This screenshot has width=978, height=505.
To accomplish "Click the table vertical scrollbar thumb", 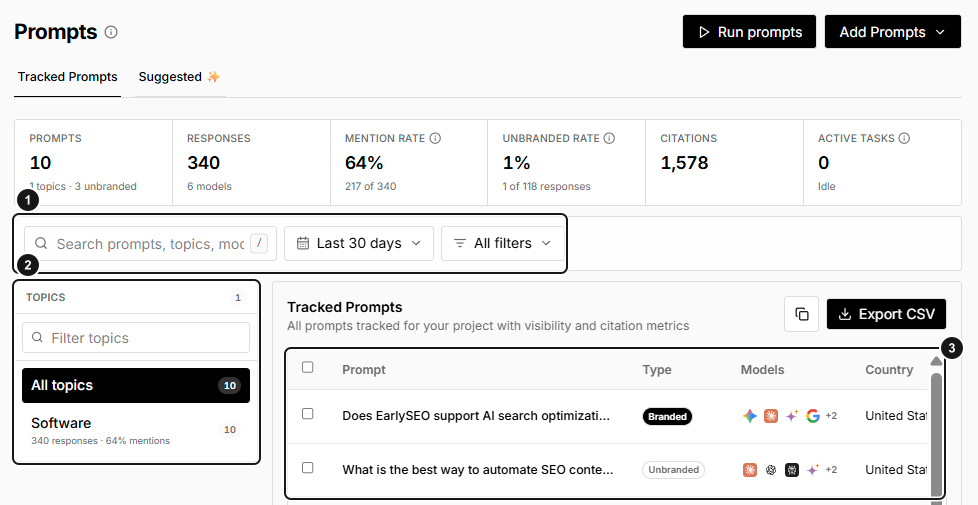I will tap(936, 433).
